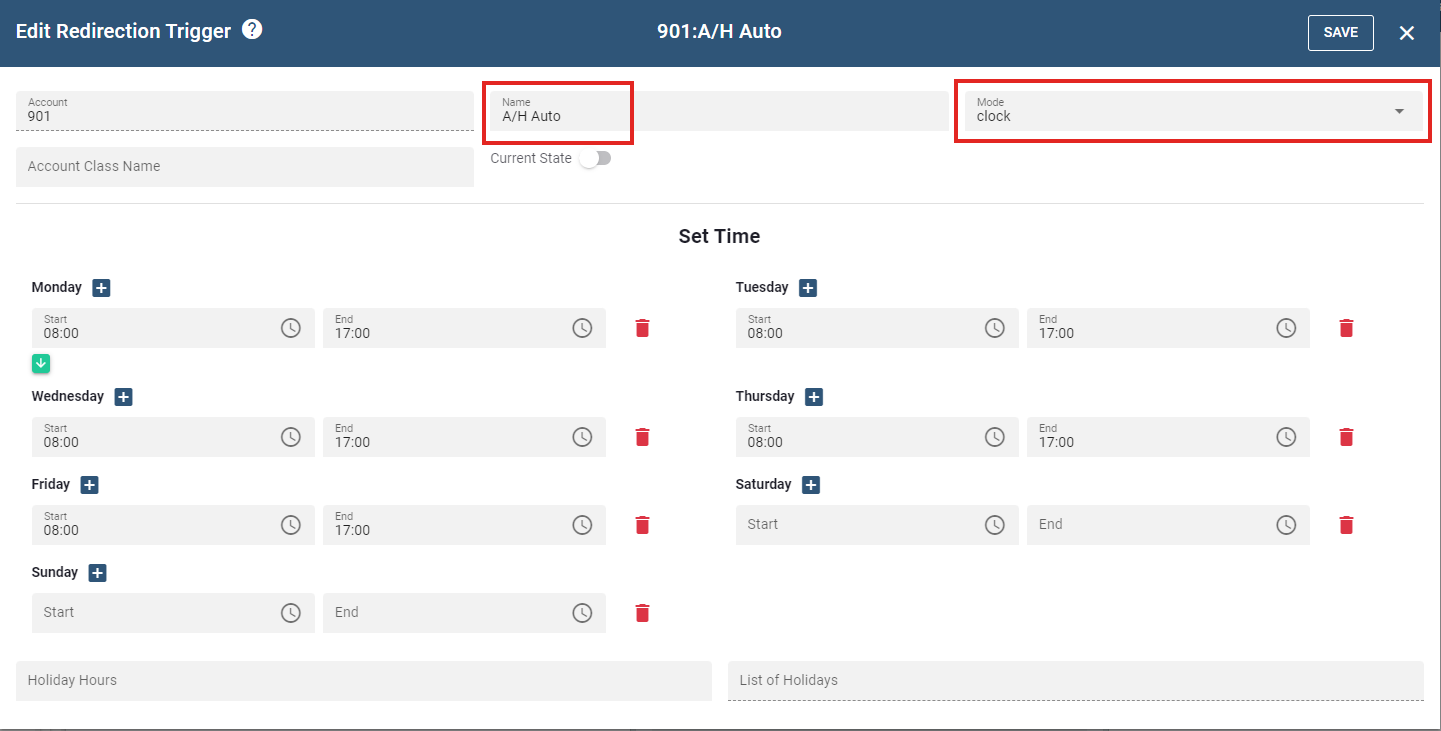This screenshot has height=731, width=1441.
Task: Open clock picker for Friday end time
Action: 582,525
